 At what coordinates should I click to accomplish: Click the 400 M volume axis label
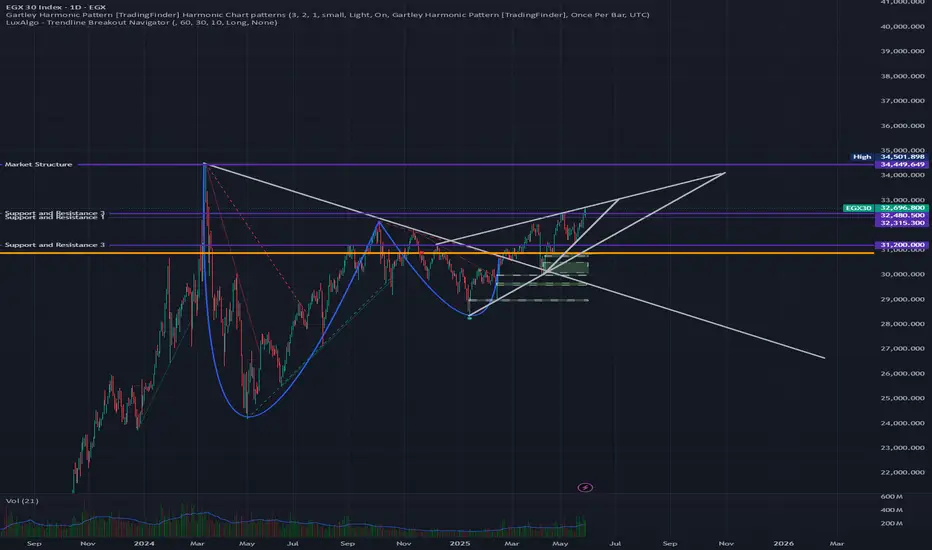(891, 510)
